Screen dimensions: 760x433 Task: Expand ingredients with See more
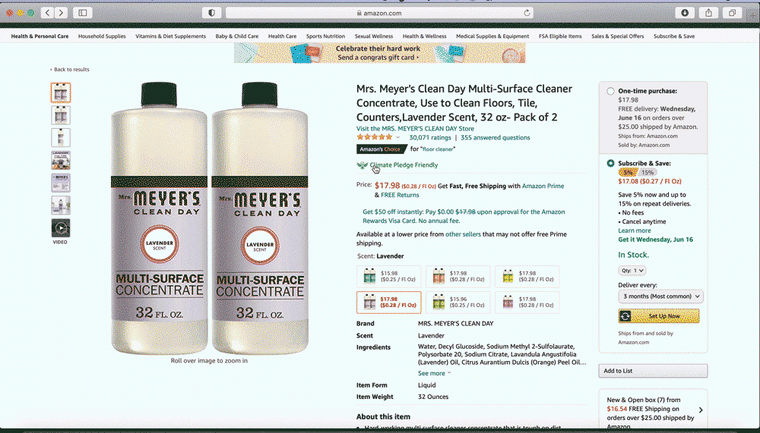coord(434,373)
